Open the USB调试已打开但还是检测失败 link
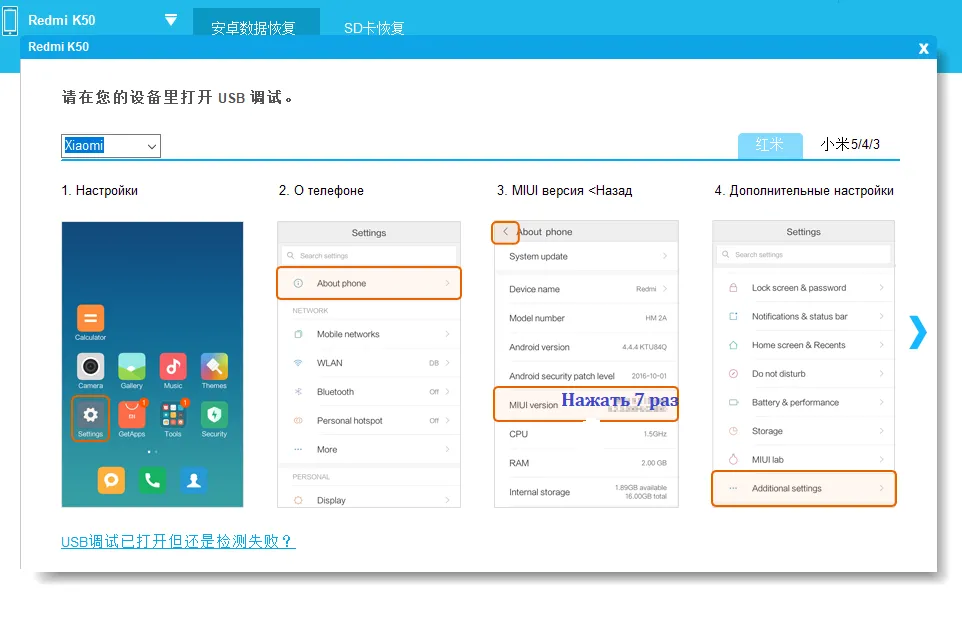962x621 pixels. [178, 541]
